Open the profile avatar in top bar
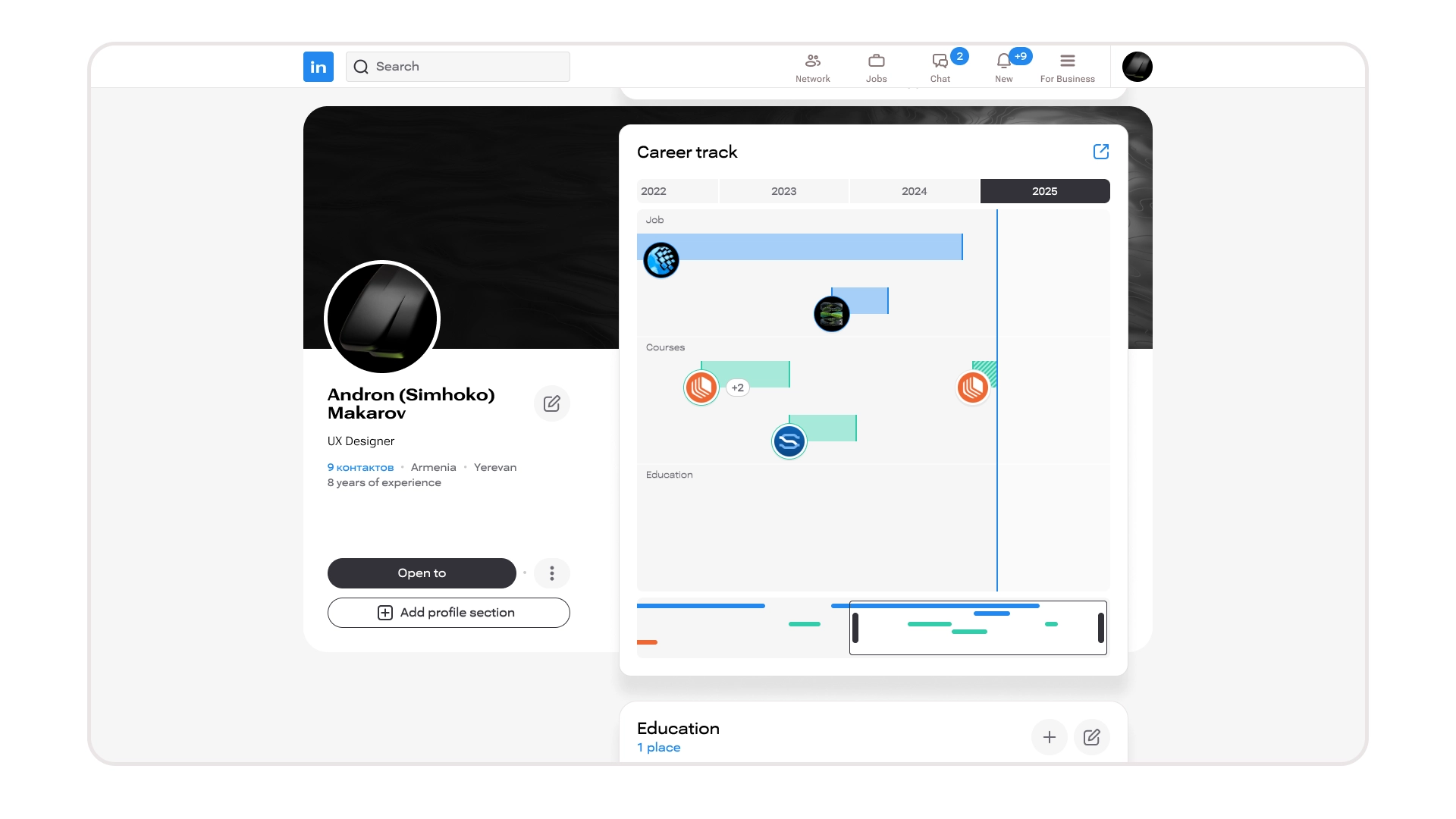The height and width of the screenshot is (819, 1456). click(x=1137, y=67)
